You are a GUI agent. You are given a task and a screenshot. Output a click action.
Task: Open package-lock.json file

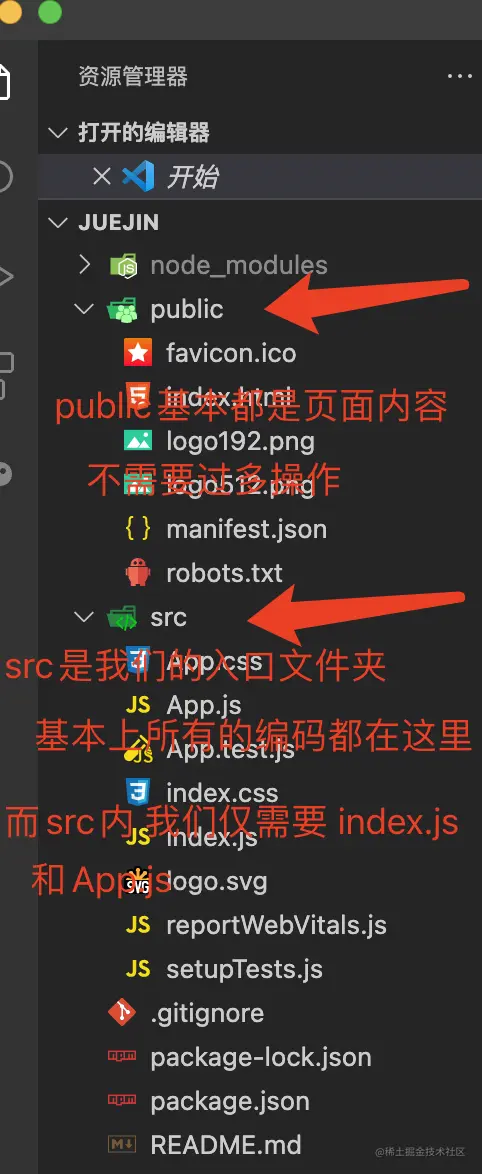point(260,1057)
